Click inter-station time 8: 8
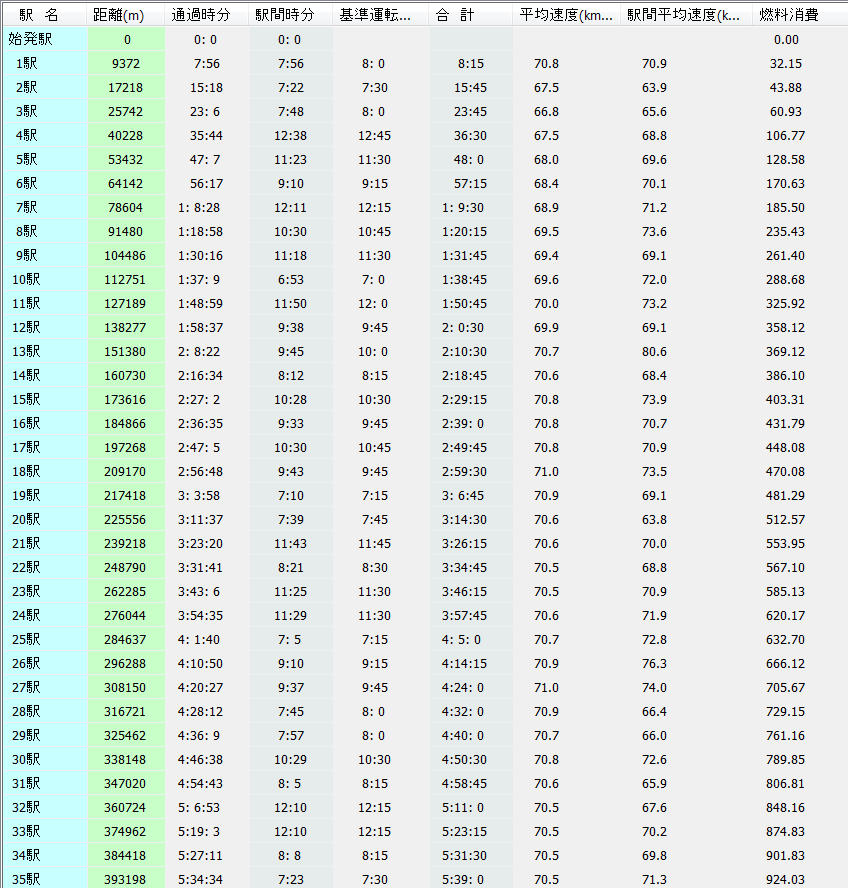This screenshot has height=888, width=848. 289,855
